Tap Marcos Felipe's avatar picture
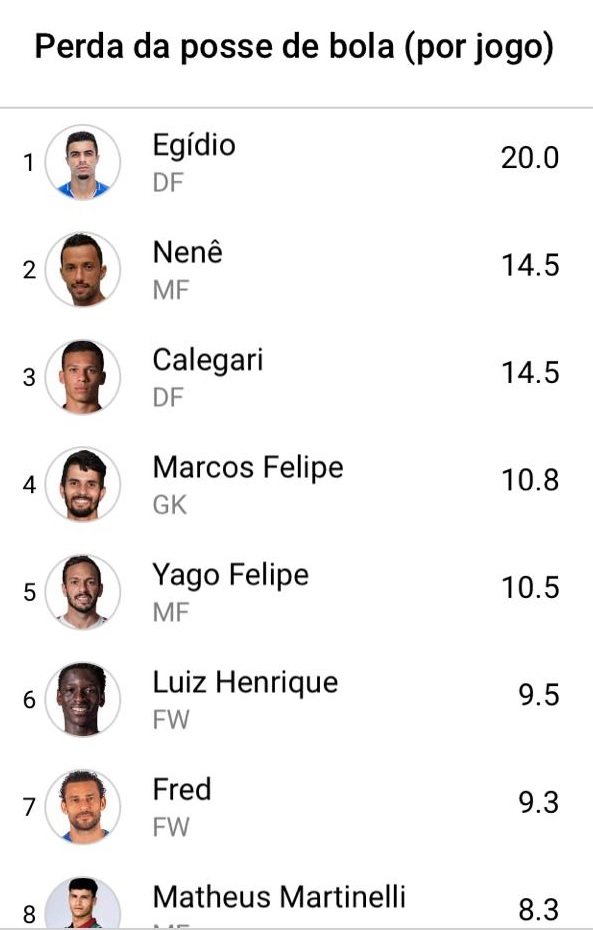The height and width of the screenshot is (930, 593). pos(83,484)
